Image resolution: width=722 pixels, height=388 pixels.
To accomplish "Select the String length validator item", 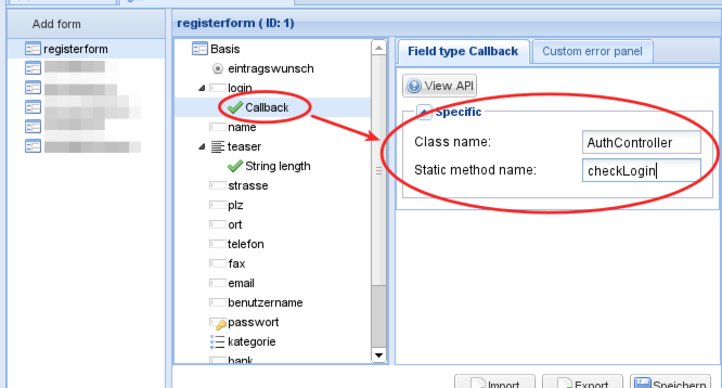I will [x=278, y=166].
